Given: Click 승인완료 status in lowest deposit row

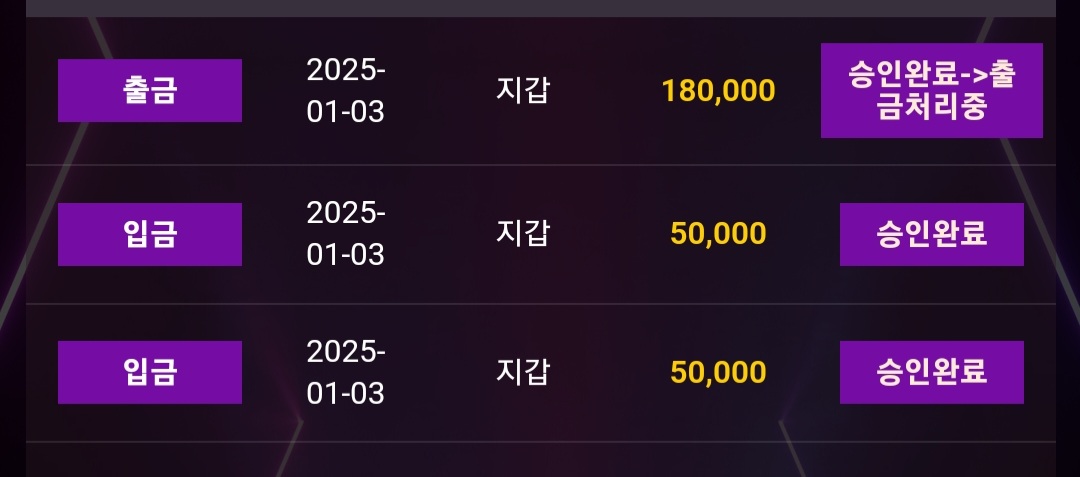Looking at the screenshot, I should pyautogui.click(x=931, y=372).
